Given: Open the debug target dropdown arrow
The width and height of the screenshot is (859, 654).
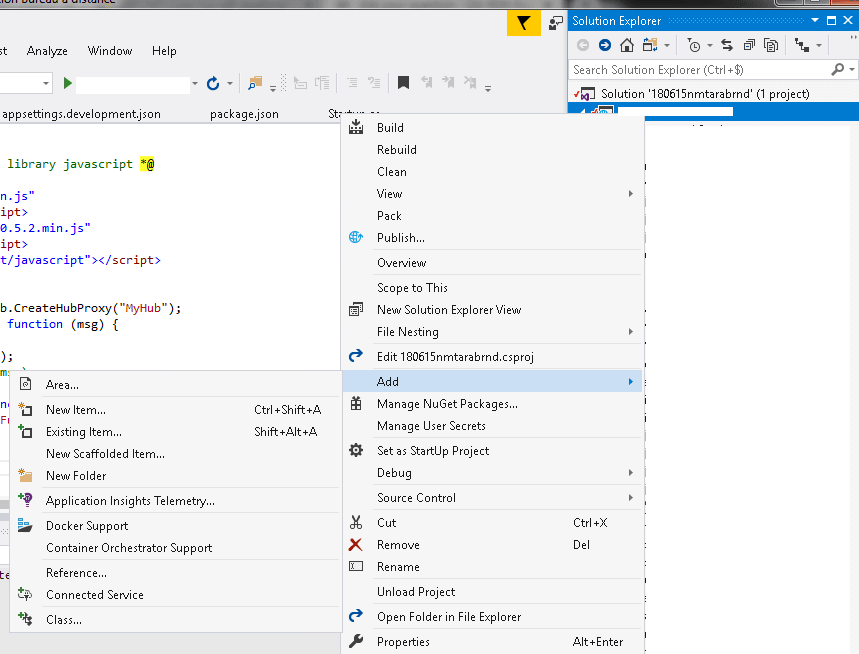Looking at the screenshot, I should 194,84.
